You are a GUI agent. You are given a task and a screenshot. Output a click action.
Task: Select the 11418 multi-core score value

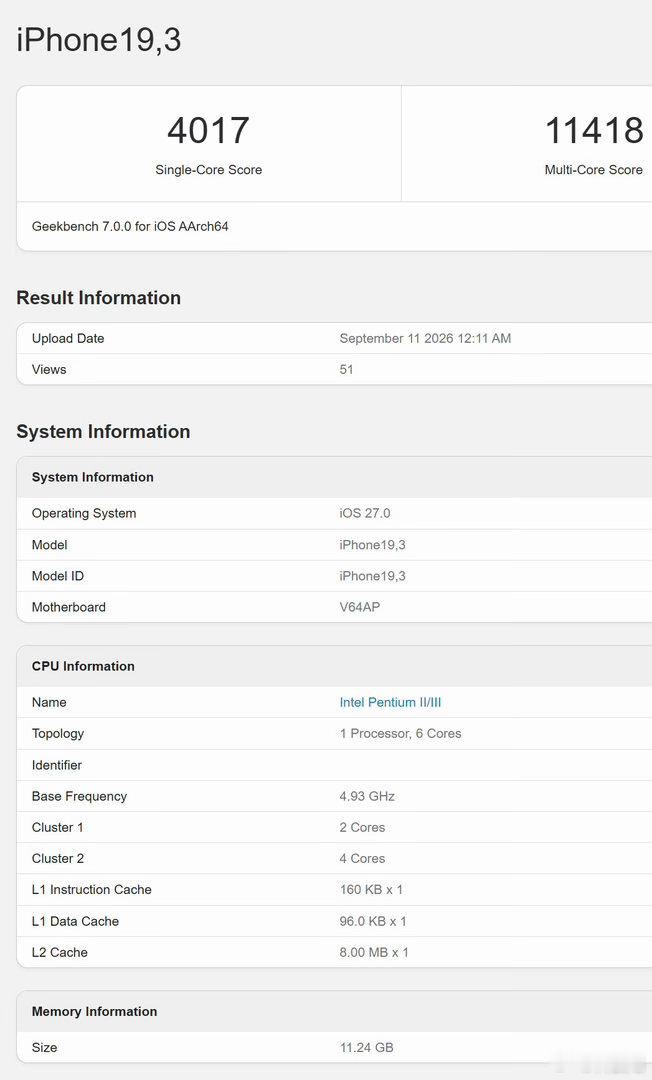pyautogui.click(x=594, y=131)
